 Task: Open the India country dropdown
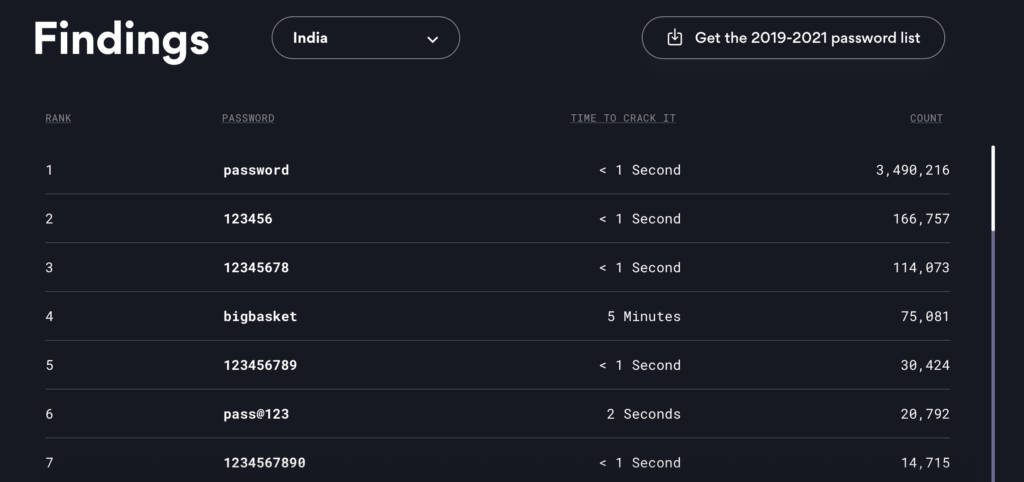366,38
